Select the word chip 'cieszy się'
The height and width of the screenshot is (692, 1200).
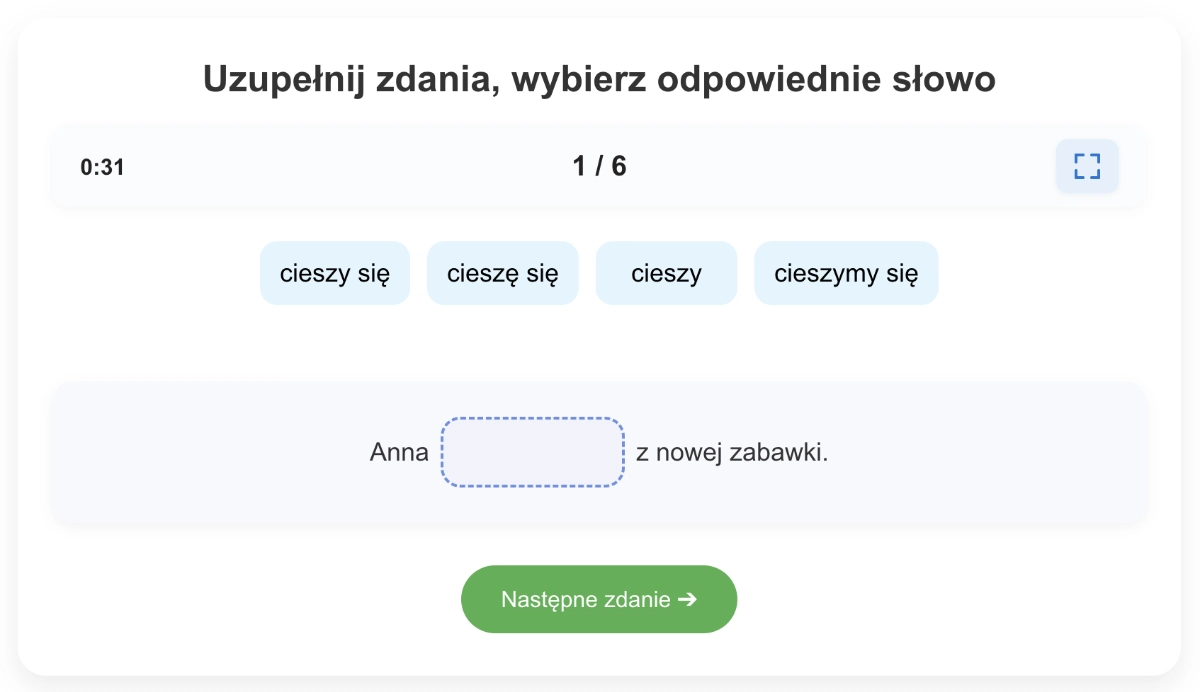click(x=335, y=273)
